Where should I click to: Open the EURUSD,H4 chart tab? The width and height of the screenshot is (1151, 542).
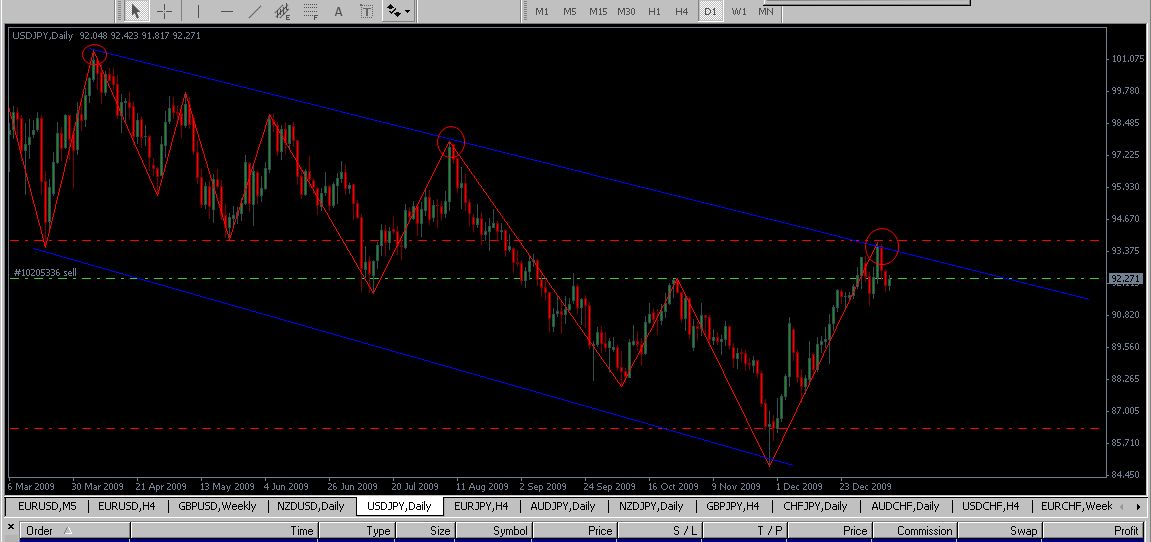[125, 506]
